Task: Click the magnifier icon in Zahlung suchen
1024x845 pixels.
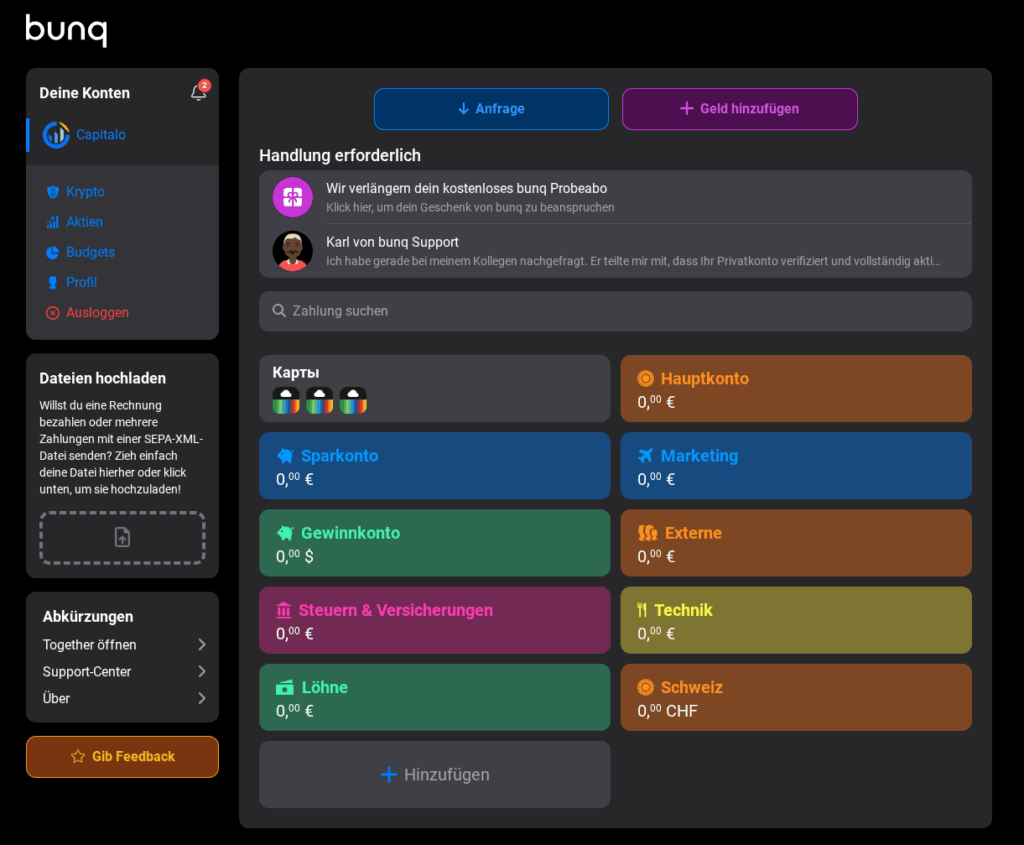Action: coord(279,311)
